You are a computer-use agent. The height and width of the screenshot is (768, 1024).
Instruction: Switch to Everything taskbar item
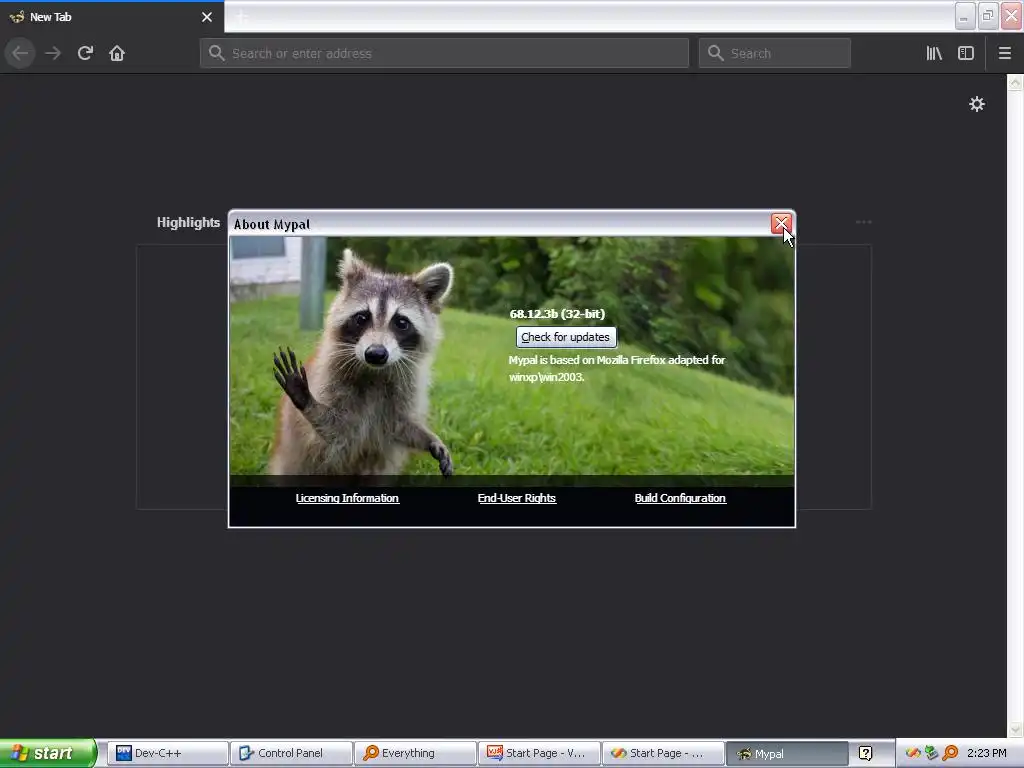coord(415,753)
